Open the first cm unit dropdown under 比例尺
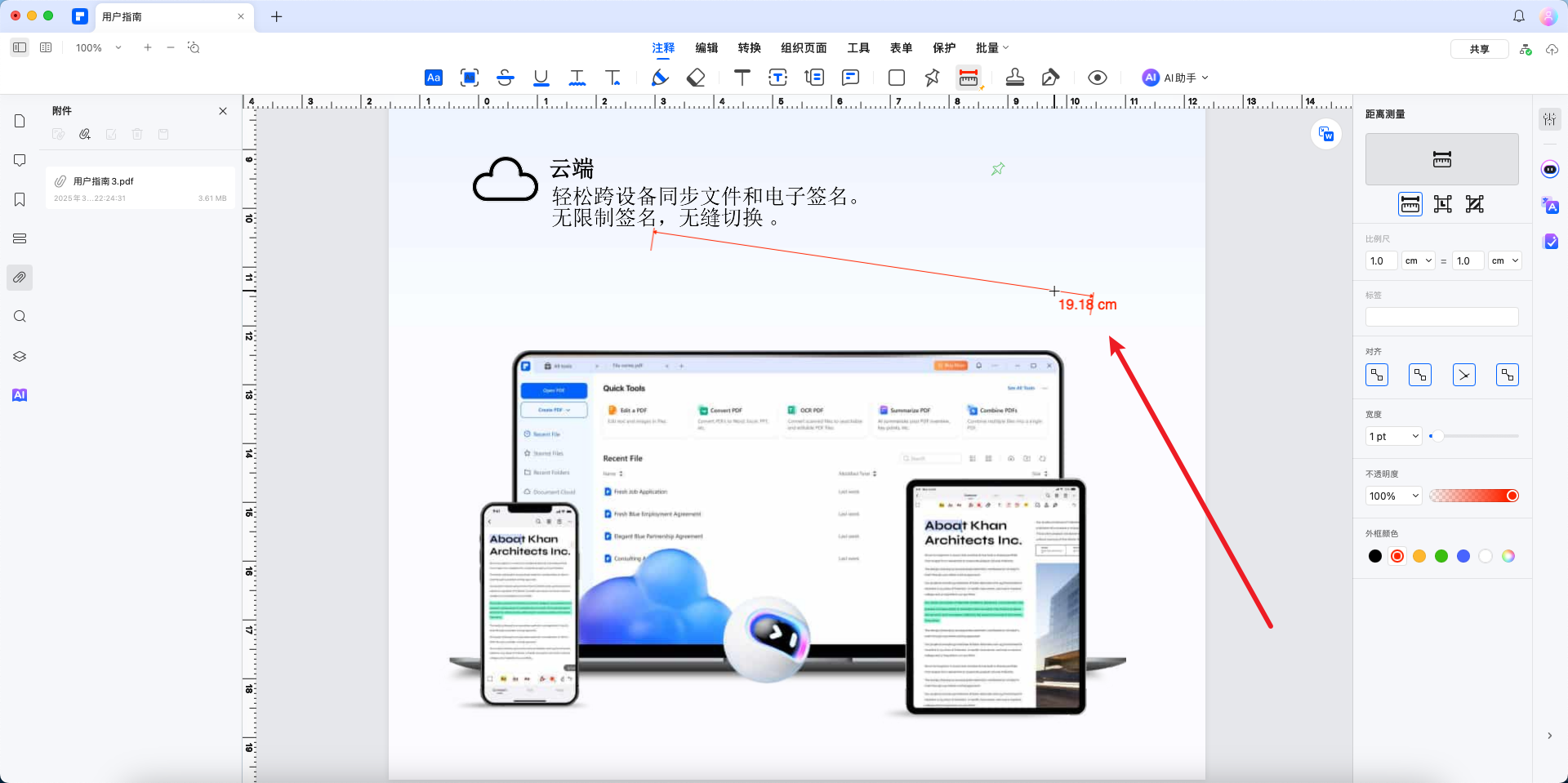1568x783 pixels. (x=1418, y=260)
